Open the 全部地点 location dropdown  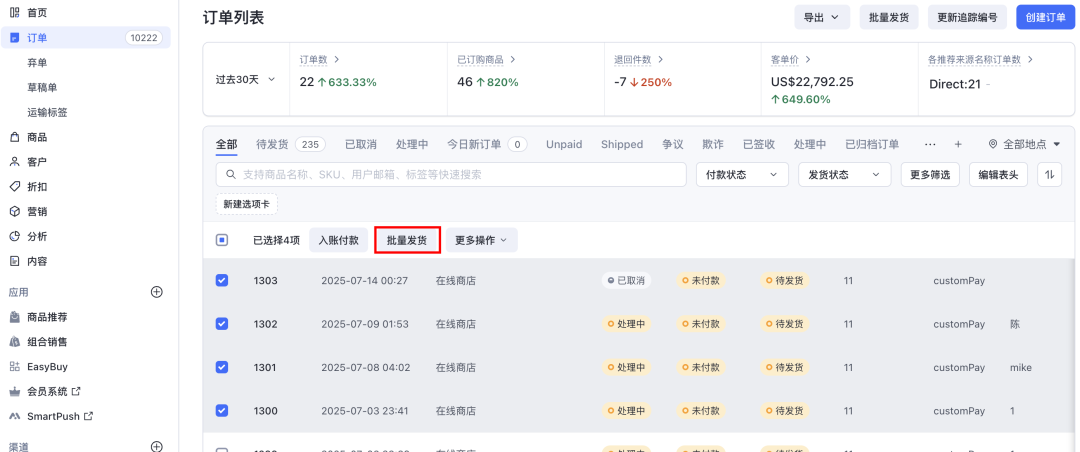coord(1024,144)
